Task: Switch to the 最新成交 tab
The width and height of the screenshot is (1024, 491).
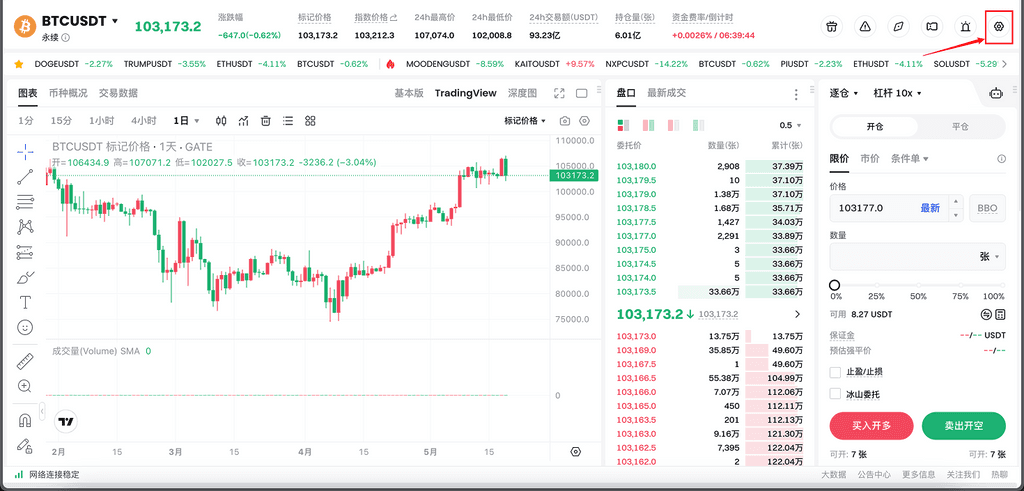Action: point(666,93)
